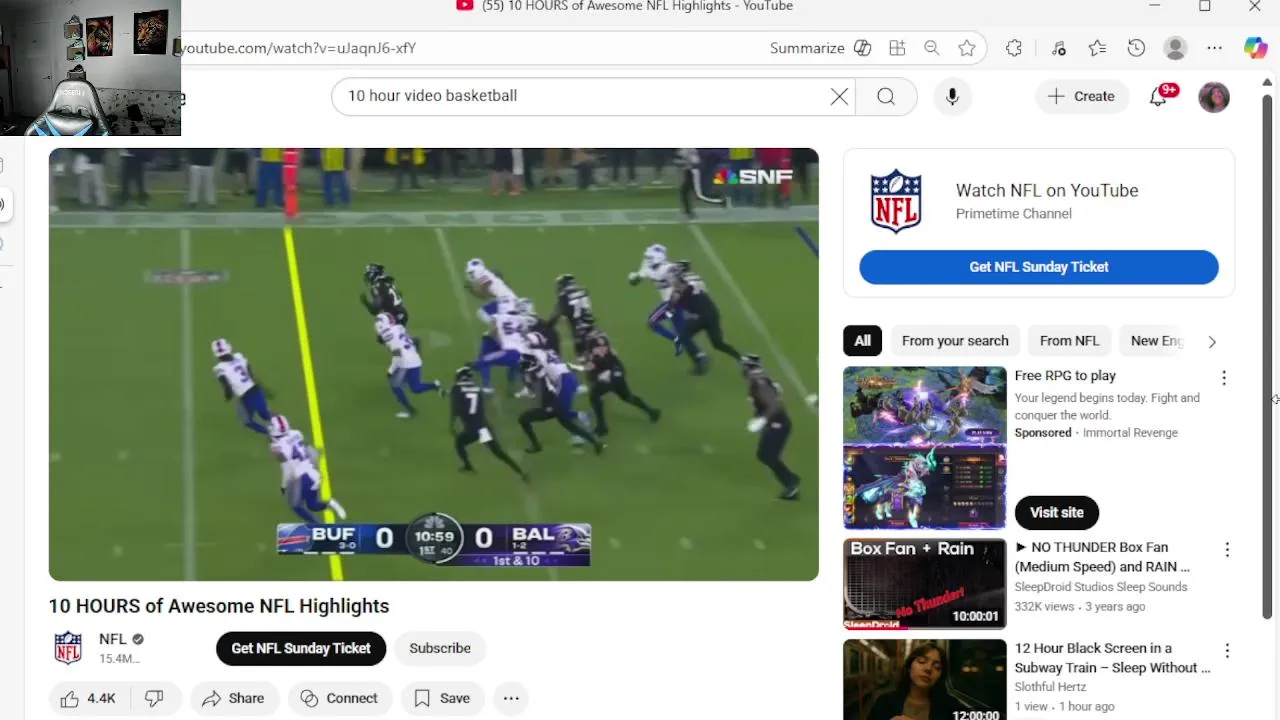The width and height of the screenshot is (1280, 720).
Task: Open more actions ellipsis under video
Action: coord(511,698)
